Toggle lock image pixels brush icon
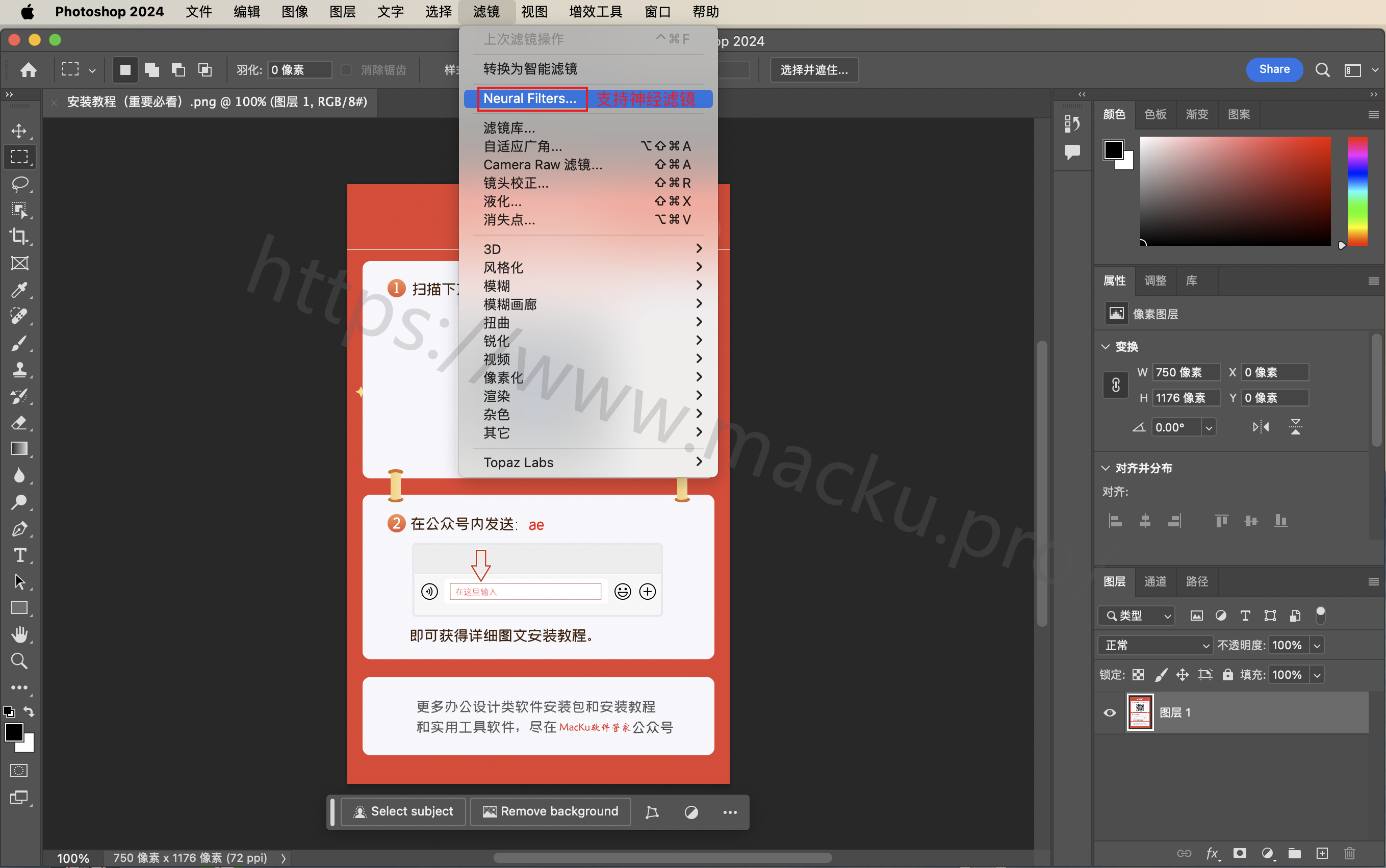The width and height of the screenshot is (1386, 868). pos(1161,675)
